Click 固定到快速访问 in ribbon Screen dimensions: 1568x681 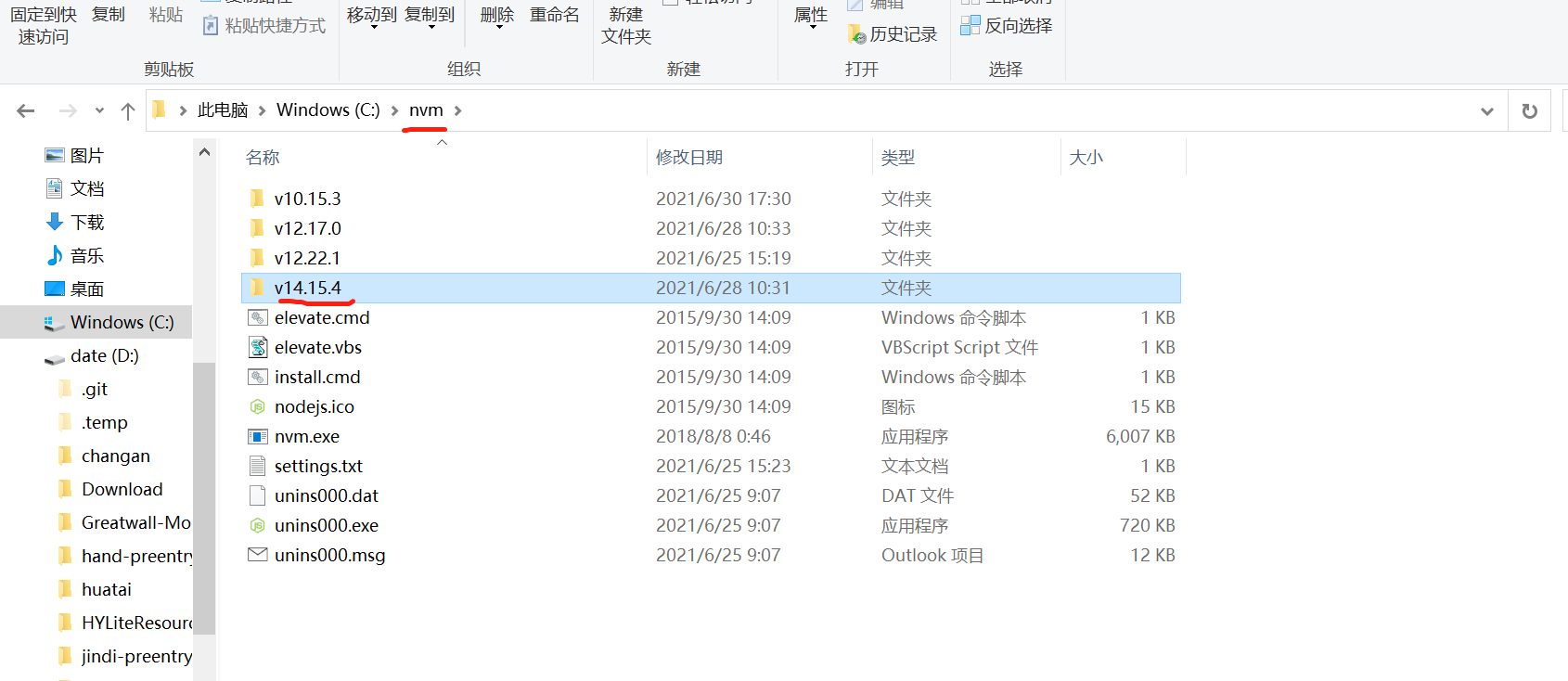pos(44,25)
